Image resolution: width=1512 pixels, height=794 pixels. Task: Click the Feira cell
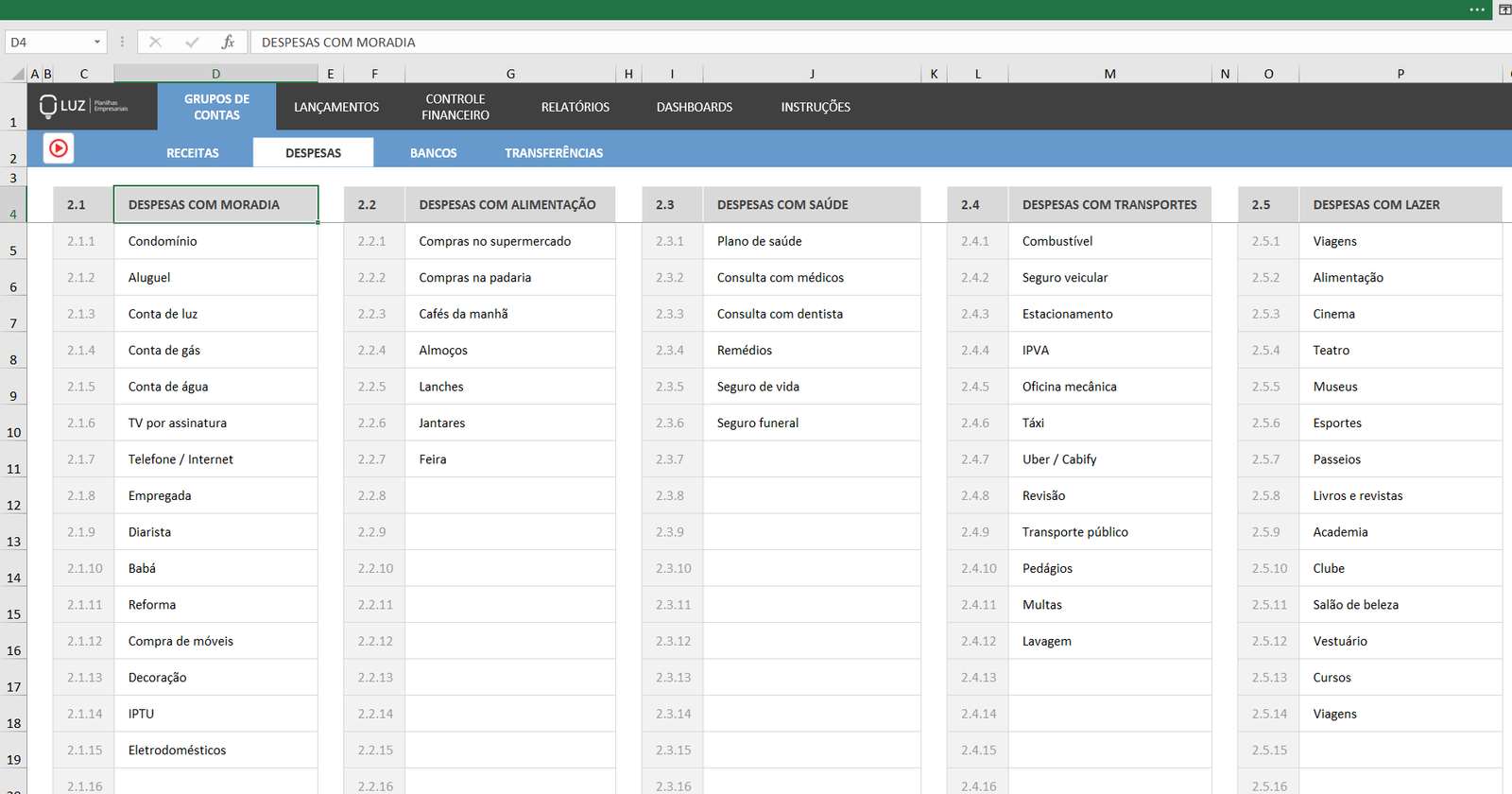pyautogui.click(x=510, y=459)
